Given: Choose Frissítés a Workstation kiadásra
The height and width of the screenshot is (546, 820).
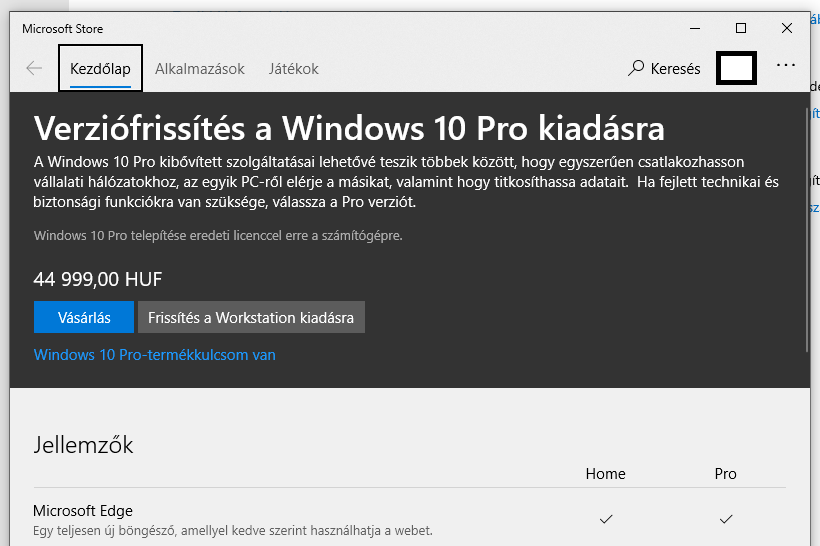Looking at the screenshot, I should click(x=251, y=317).
